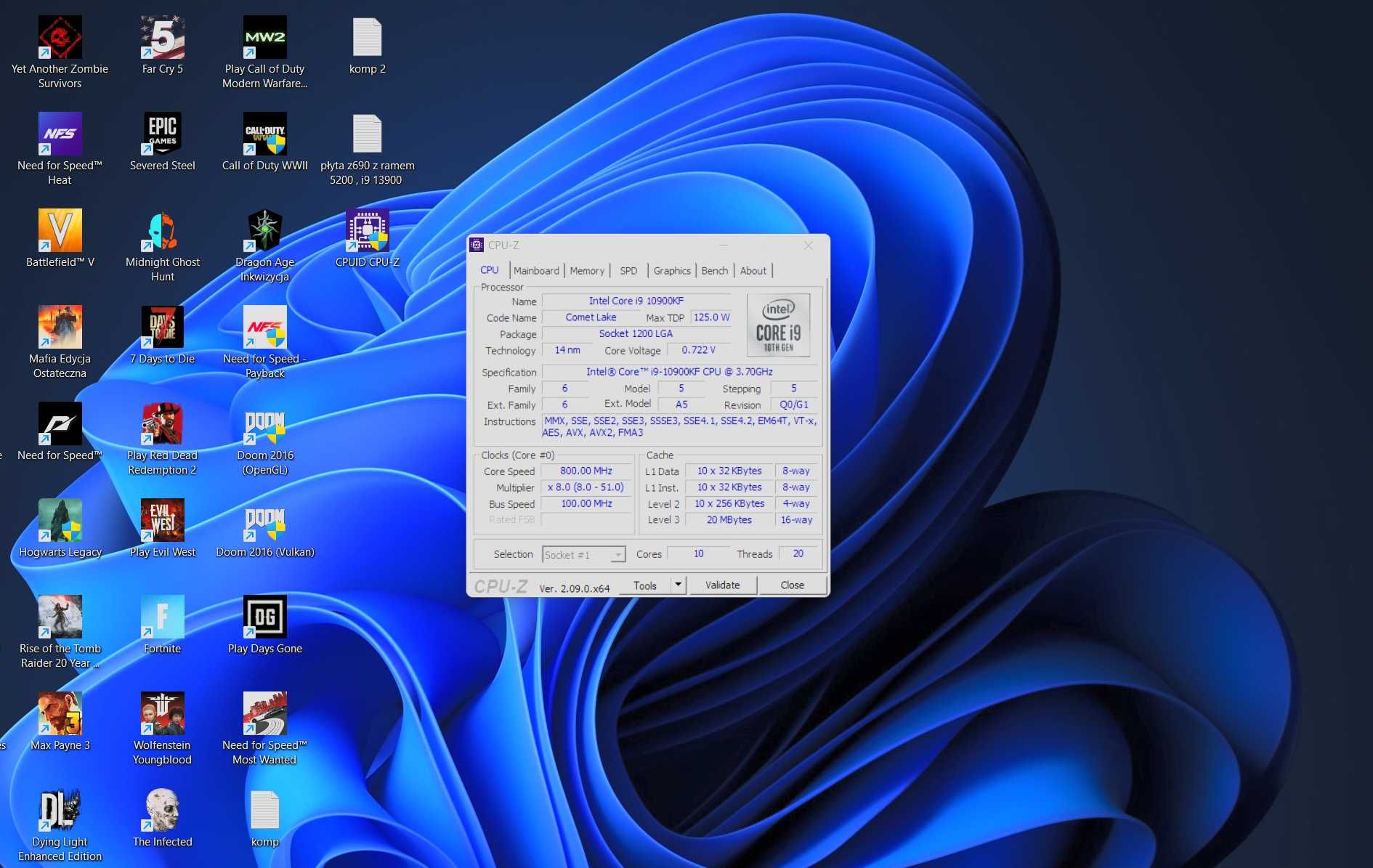Click the Socket 1200 LGA package value
The image size is (1373, 868).
coord(636,333)
